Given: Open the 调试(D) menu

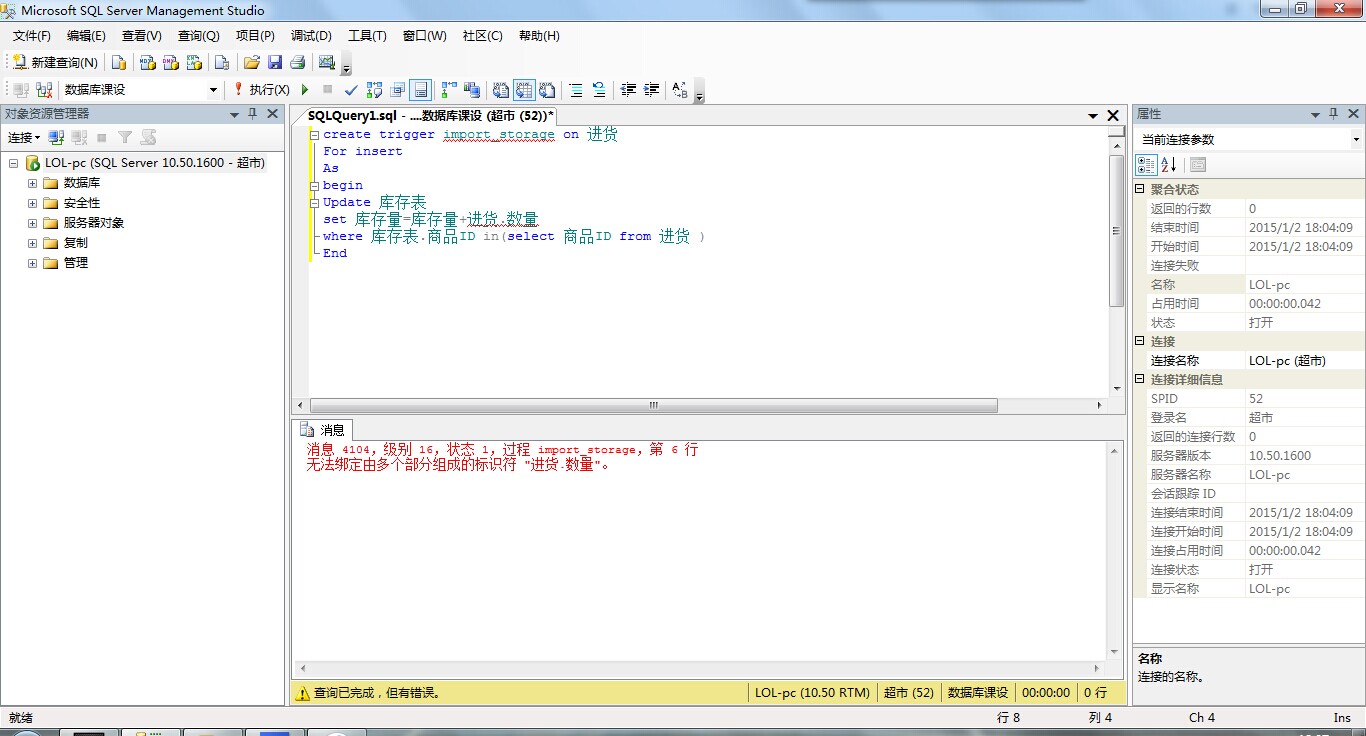Looking at the screenshot, I should pyautogui.click(x=311, y=36).
